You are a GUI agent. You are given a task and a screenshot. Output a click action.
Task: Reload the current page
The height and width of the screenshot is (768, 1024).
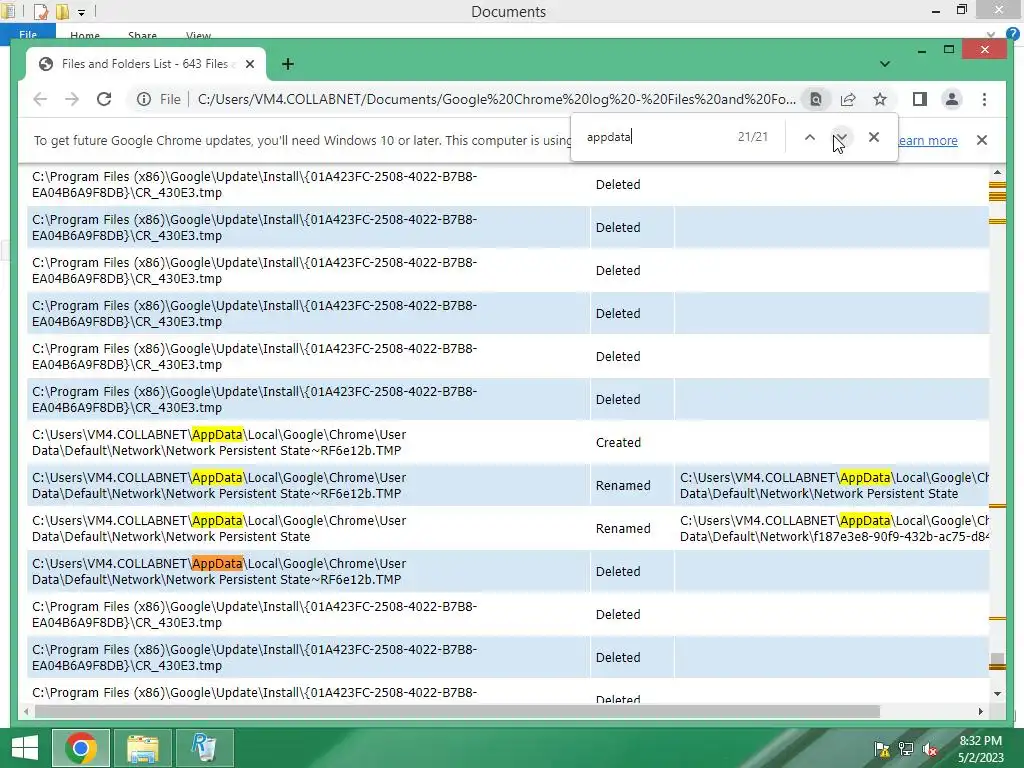click(104, 99)
